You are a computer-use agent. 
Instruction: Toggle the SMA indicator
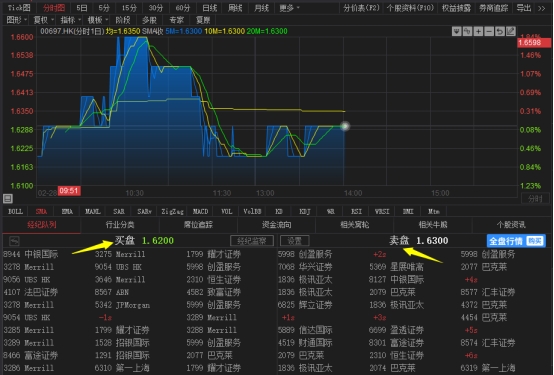(x=41, y=211)
